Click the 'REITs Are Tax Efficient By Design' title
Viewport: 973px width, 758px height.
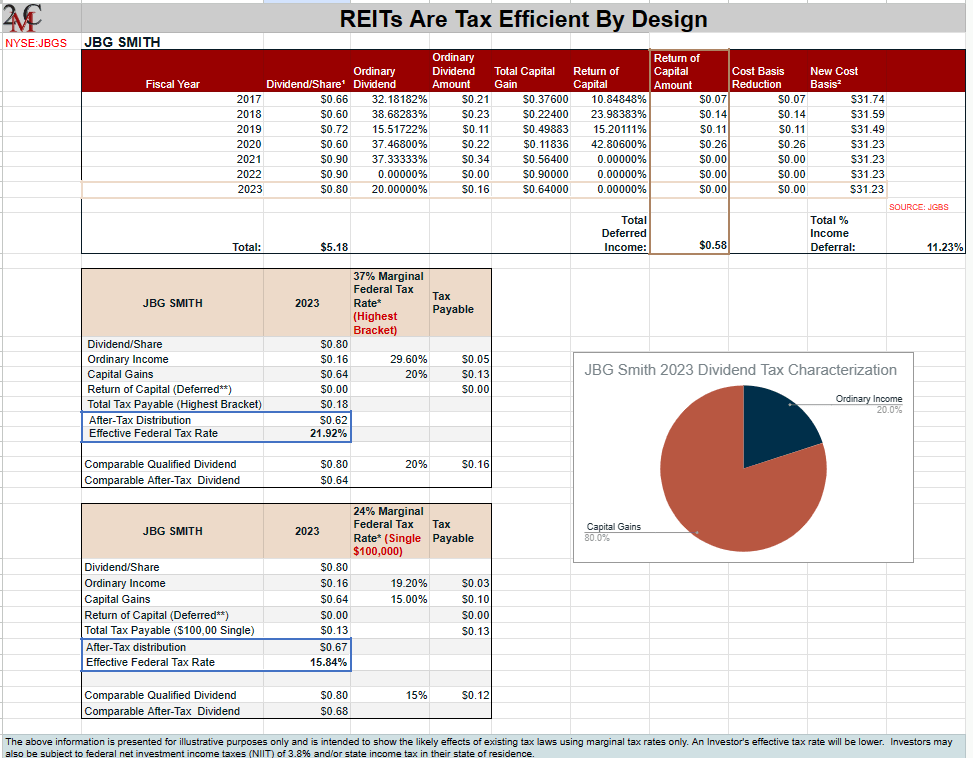[x=523, y=19]
